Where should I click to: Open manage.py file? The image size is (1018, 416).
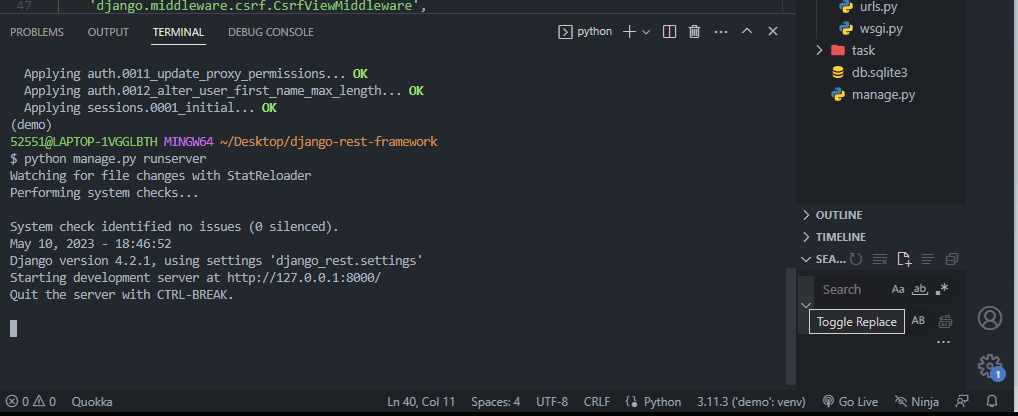tap(881, 95)
